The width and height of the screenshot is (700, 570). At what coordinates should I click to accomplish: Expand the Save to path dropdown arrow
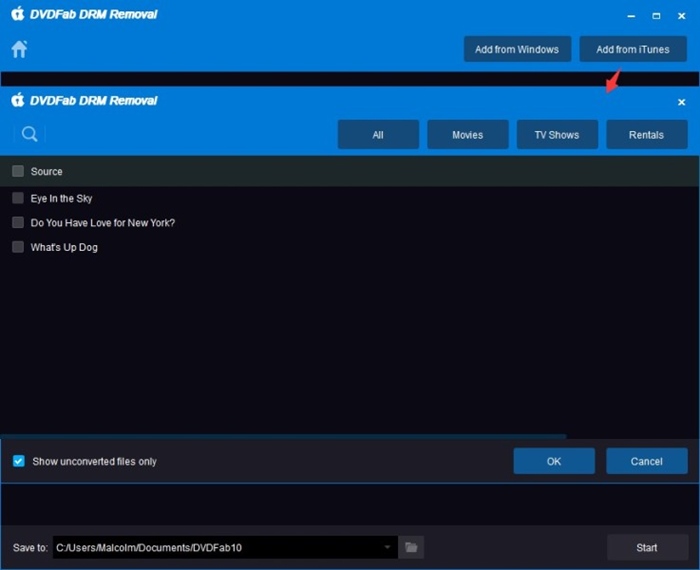pyautogui.click(x=387, y=547)
